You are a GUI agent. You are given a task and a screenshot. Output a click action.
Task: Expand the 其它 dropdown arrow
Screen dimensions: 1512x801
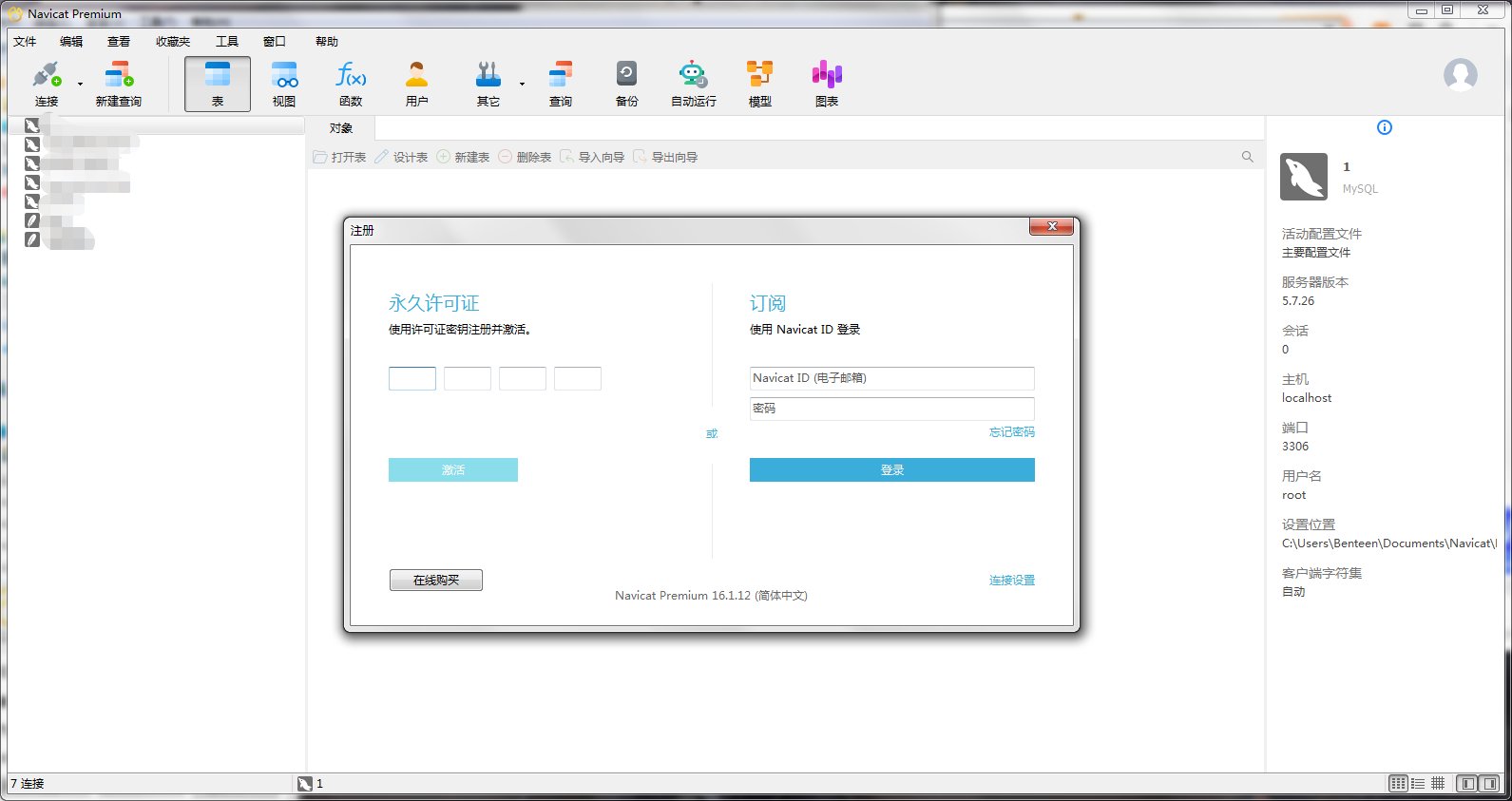[x=522, y=84]
